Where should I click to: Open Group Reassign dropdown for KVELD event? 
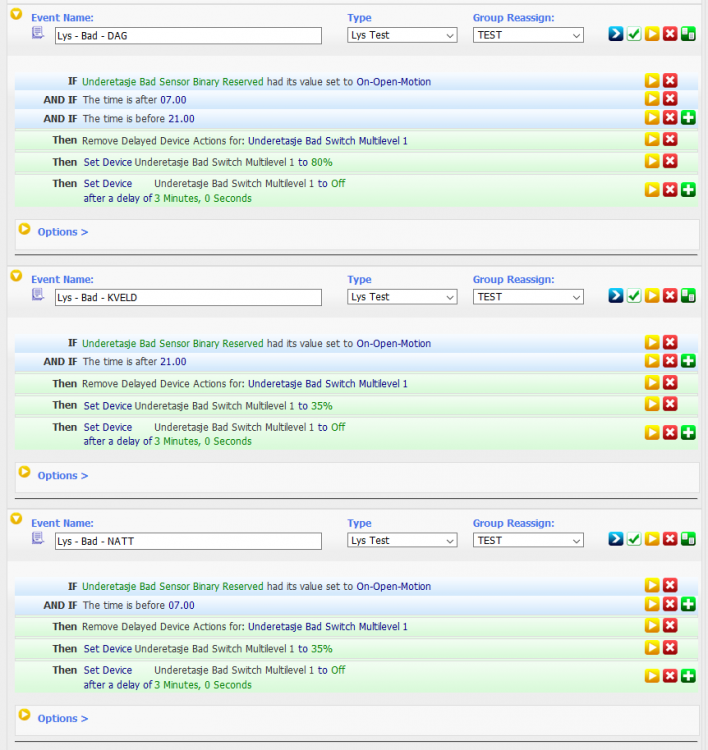tap(527, 297)
